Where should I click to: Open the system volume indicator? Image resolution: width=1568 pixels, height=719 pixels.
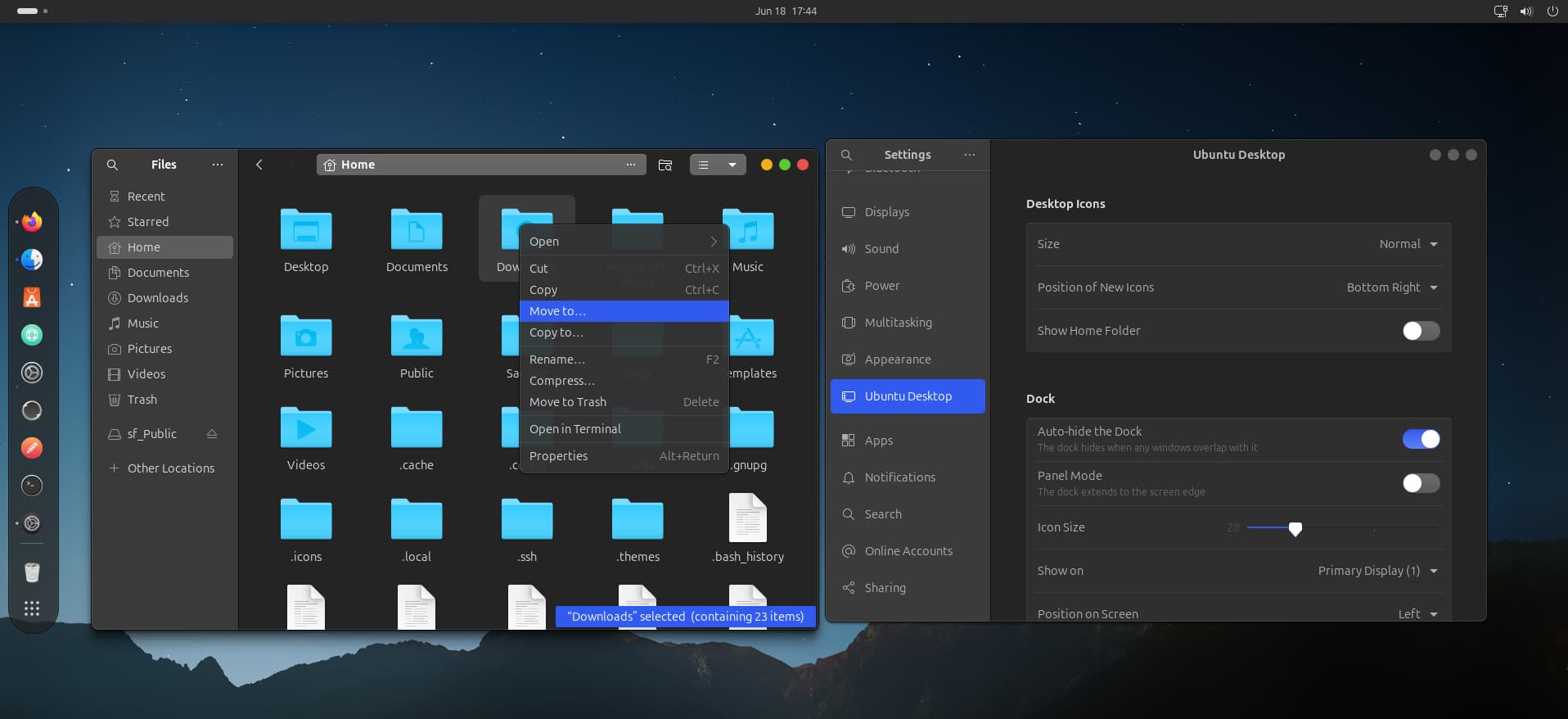[1526, 11]
